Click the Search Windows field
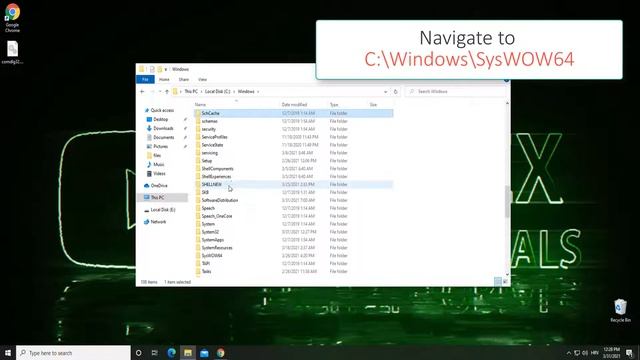This screenshot has height=360, width=640. point(455,91)
